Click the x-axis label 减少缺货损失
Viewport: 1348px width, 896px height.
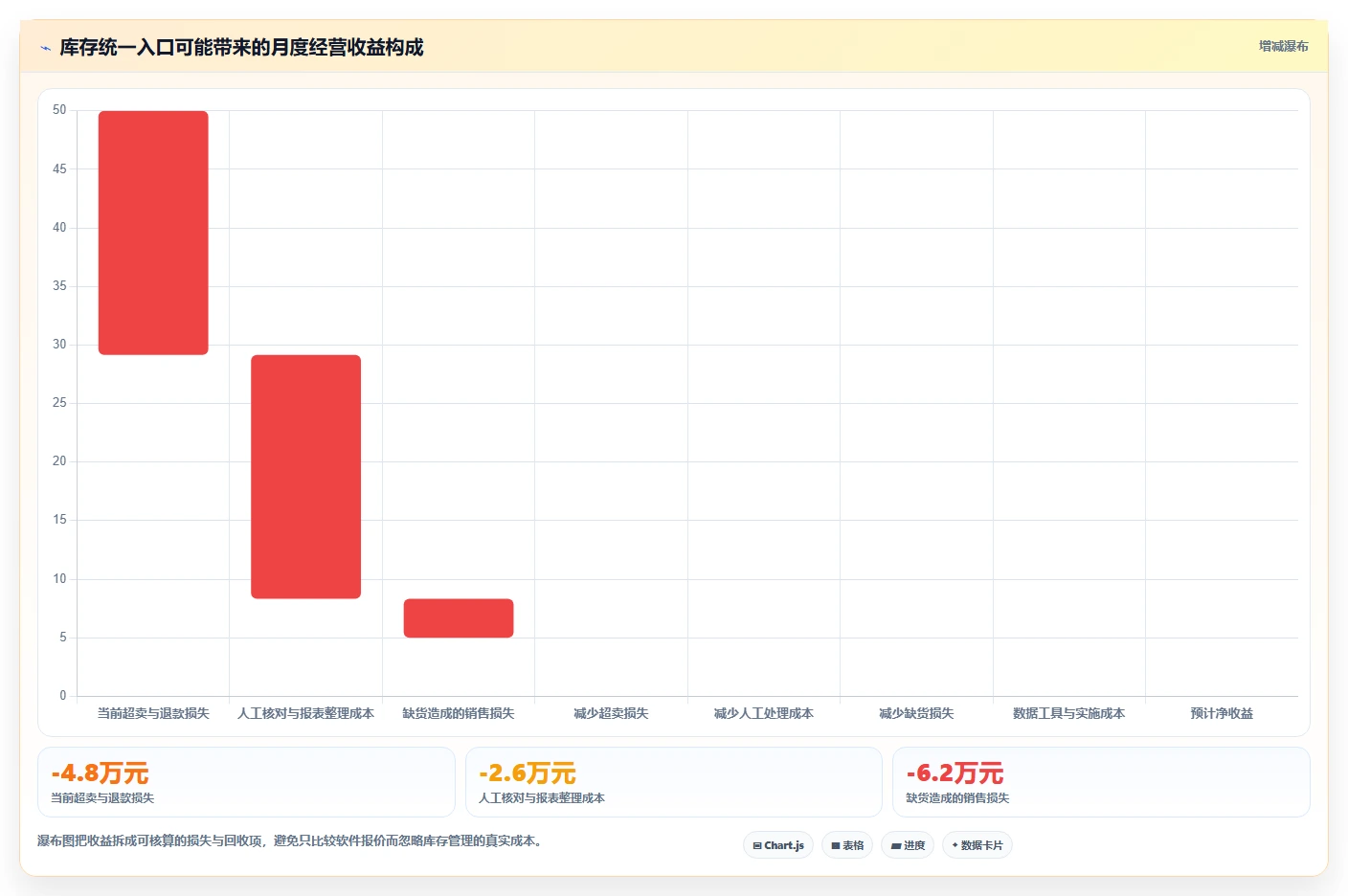[x=916, y=713]
